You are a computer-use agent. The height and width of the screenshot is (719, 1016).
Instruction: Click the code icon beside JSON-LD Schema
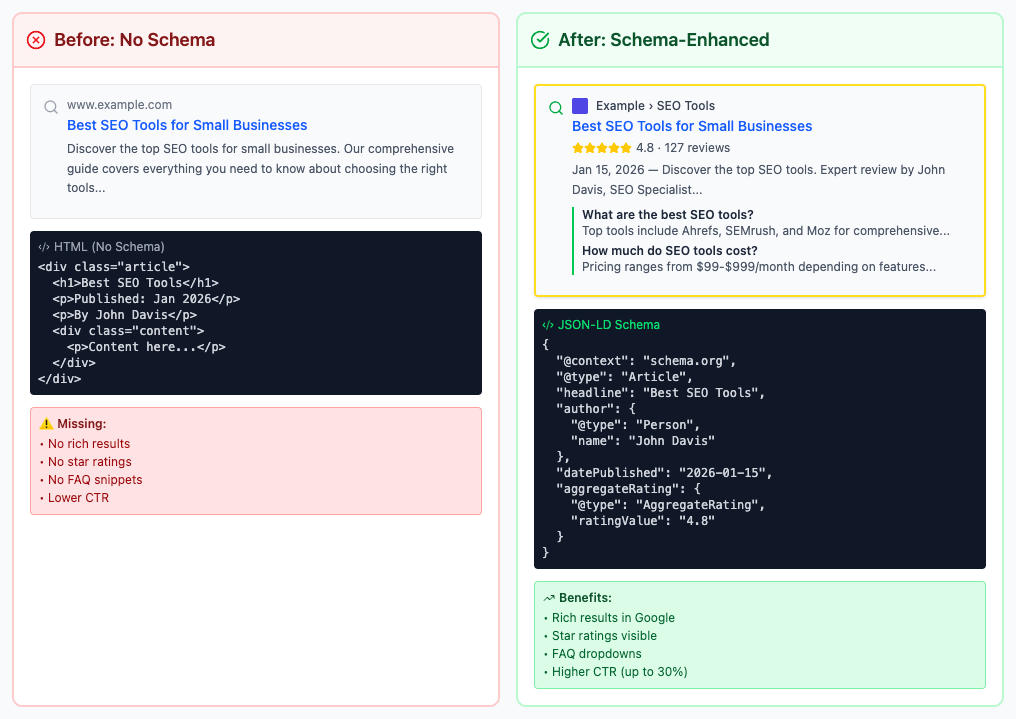548,325
